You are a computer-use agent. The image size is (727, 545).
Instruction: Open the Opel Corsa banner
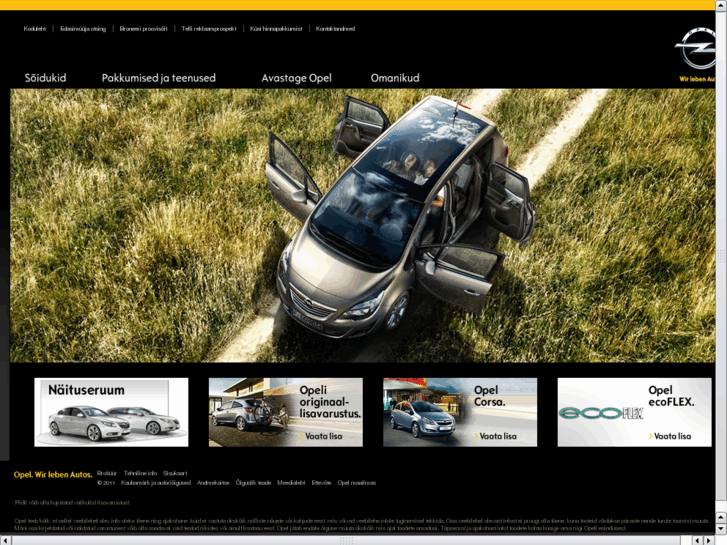tap(460, 412)
